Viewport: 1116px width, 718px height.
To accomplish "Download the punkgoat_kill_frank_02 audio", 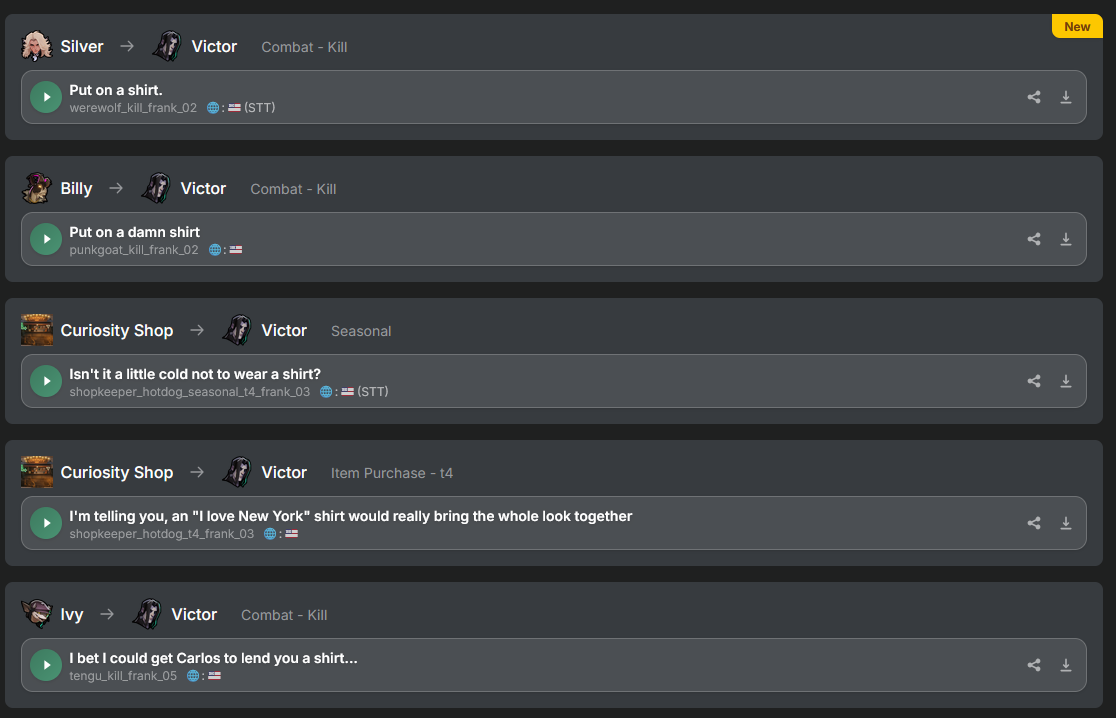I will (x=1065, y=239).
